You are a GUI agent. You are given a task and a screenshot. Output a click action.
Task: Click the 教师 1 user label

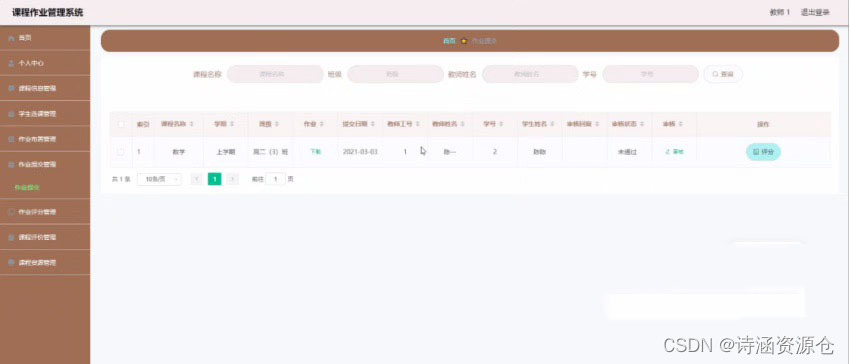pyautogui.click(x=780, y=12)
